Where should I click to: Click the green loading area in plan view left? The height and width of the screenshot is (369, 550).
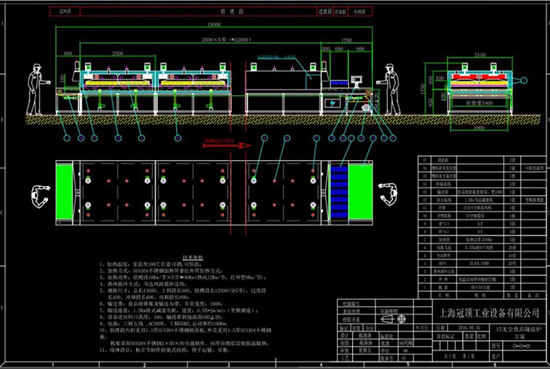point(64,192)
